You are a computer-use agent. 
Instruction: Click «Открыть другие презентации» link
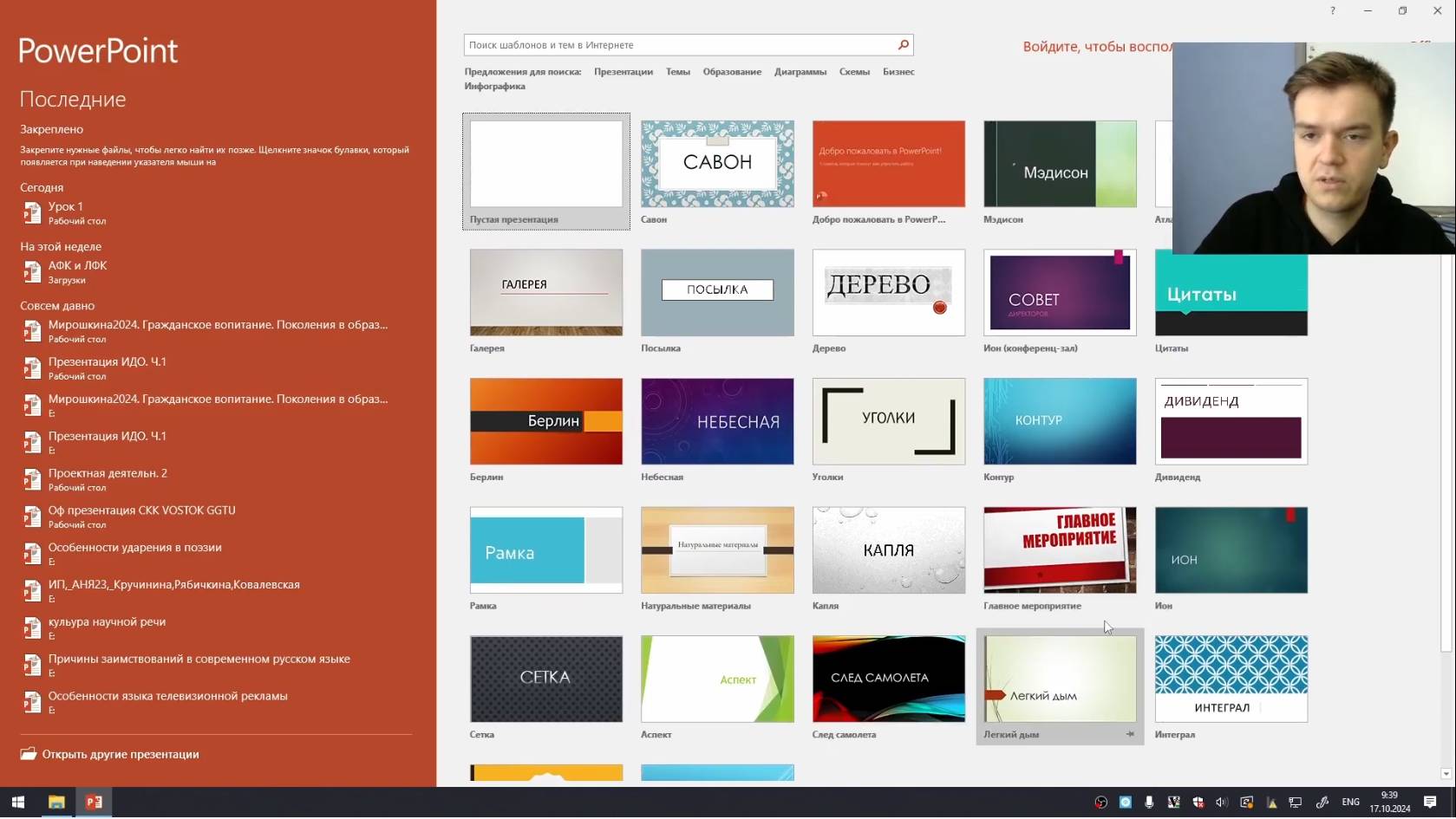point(119,754)
